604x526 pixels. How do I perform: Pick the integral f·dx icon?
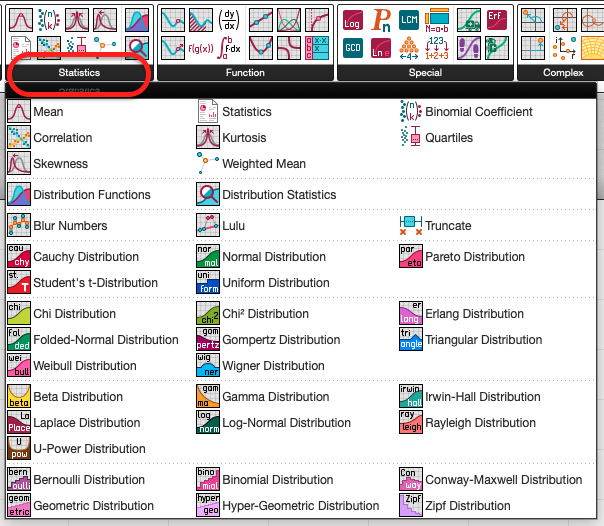pos(229,48)
